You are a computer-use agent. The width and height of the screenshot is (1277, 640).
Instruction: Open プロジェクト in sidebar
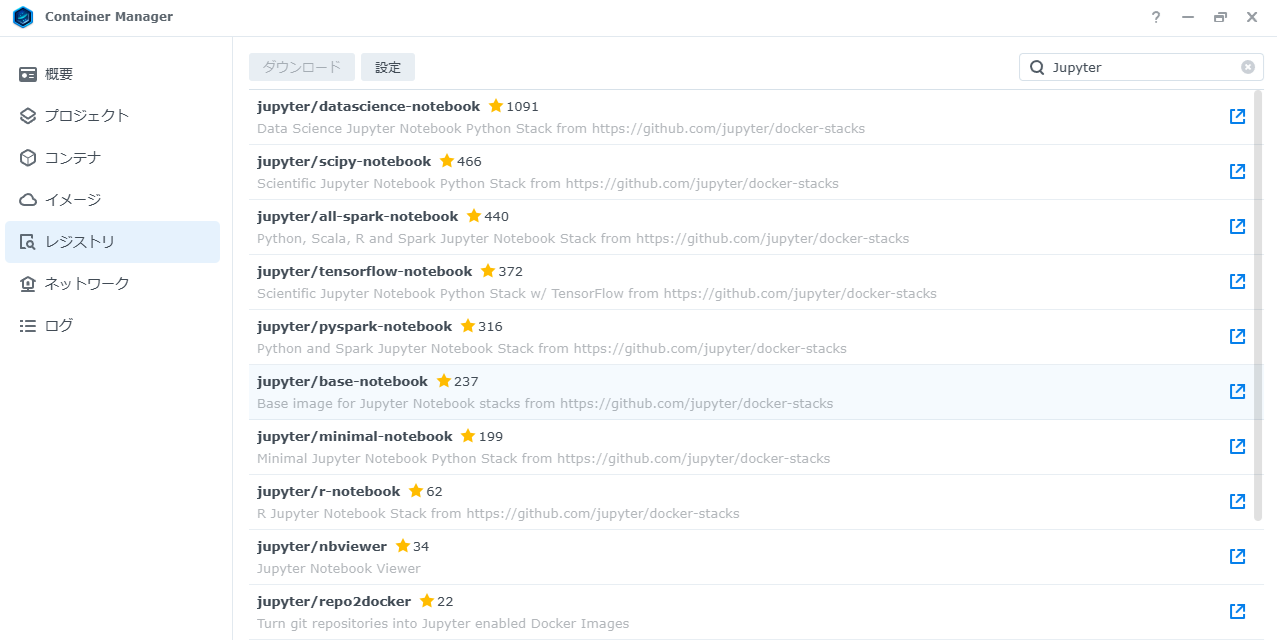(x=112, y=116)
